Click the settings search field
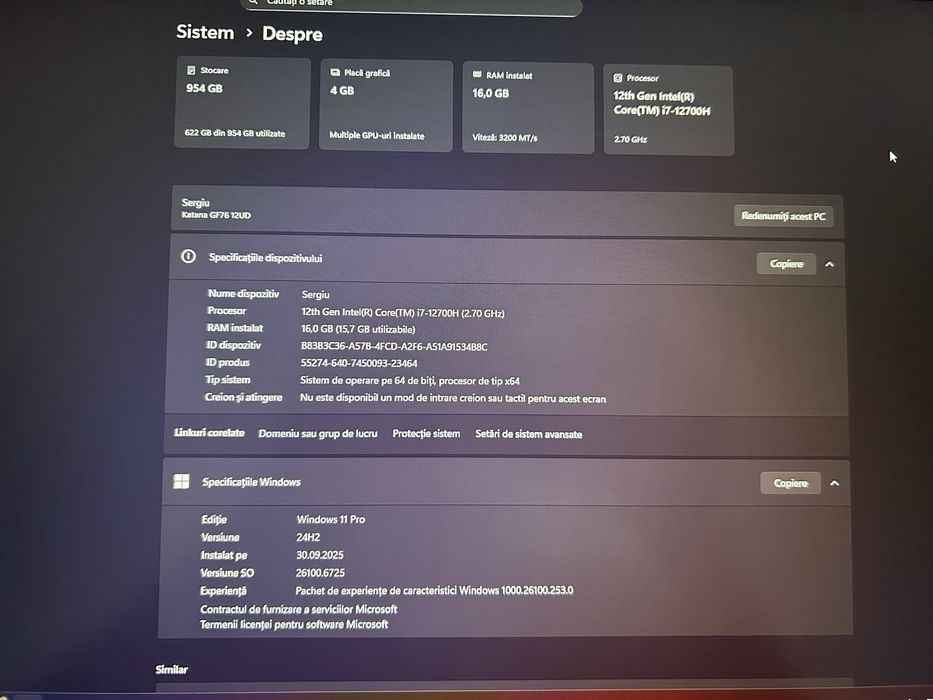Screen dimensions: 933x700 click(411, 5)
